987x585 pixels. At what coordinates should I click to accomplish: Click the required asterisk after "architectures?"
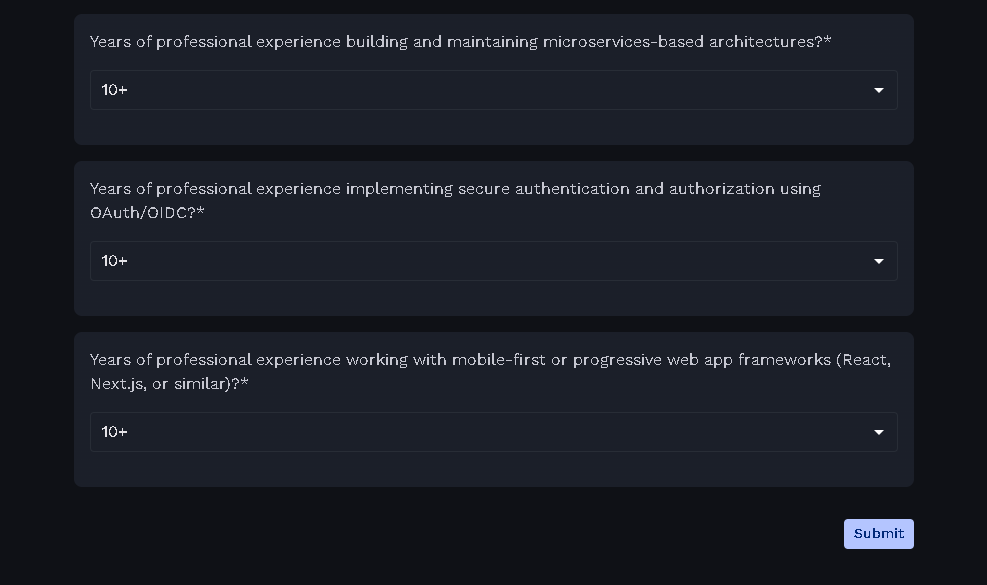pos(828,41)
